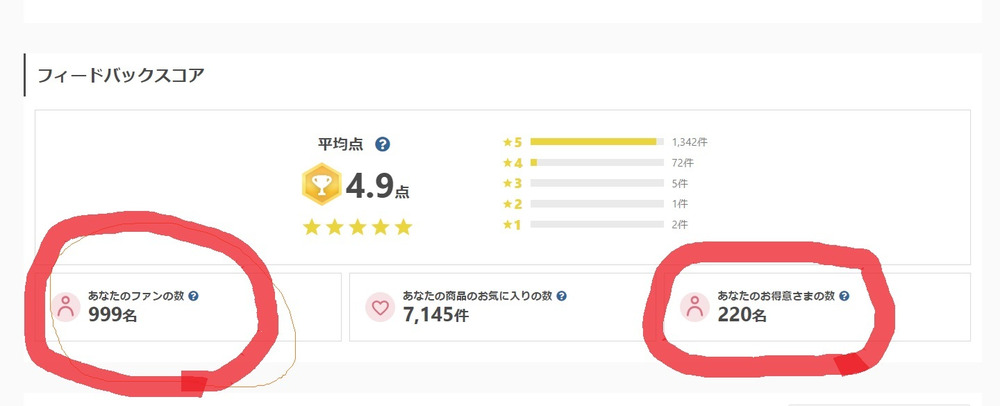Click the five-star rating progress bar

pos(596,142)
